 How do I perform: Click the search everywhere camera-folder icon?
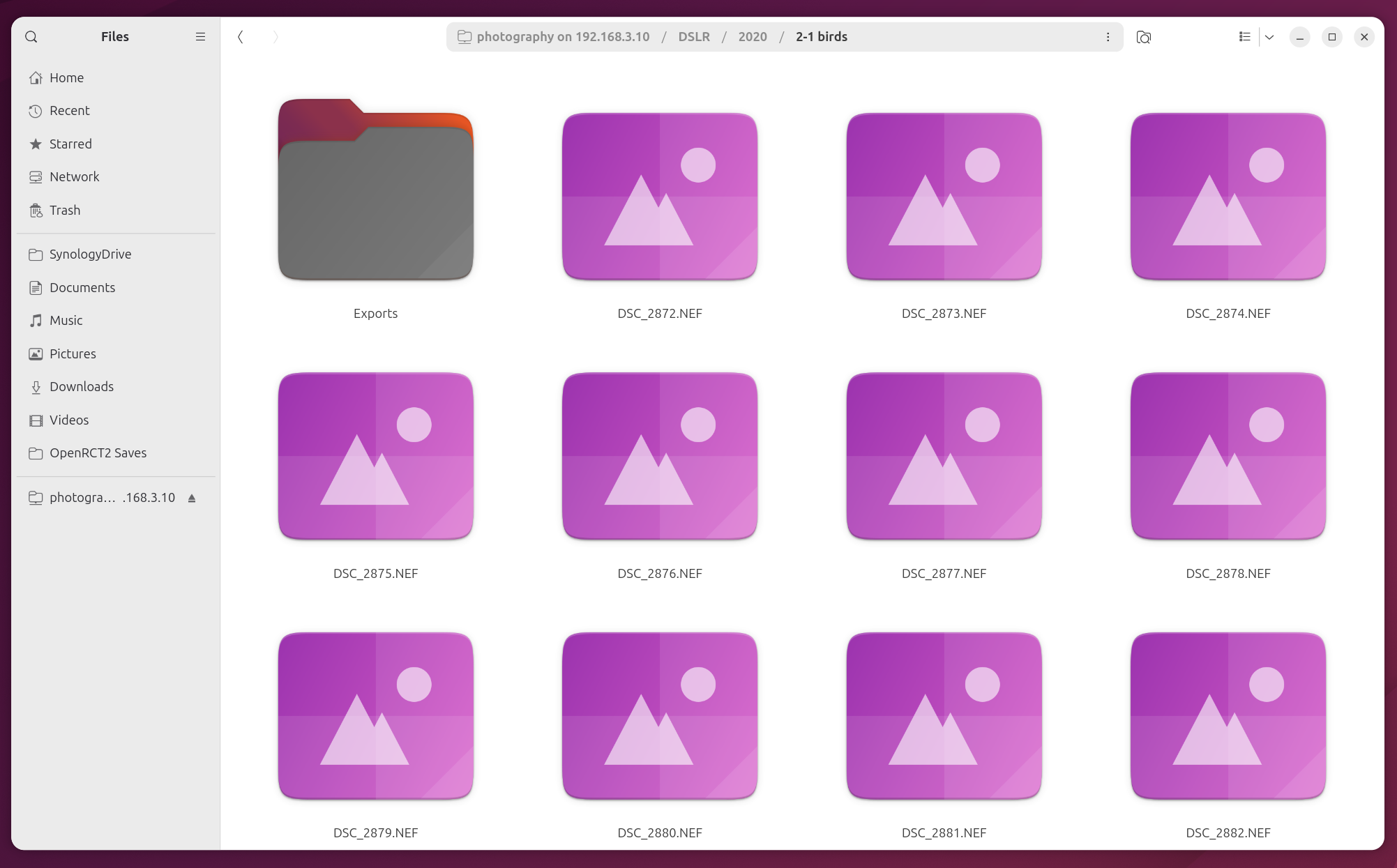click(1143, 37)
